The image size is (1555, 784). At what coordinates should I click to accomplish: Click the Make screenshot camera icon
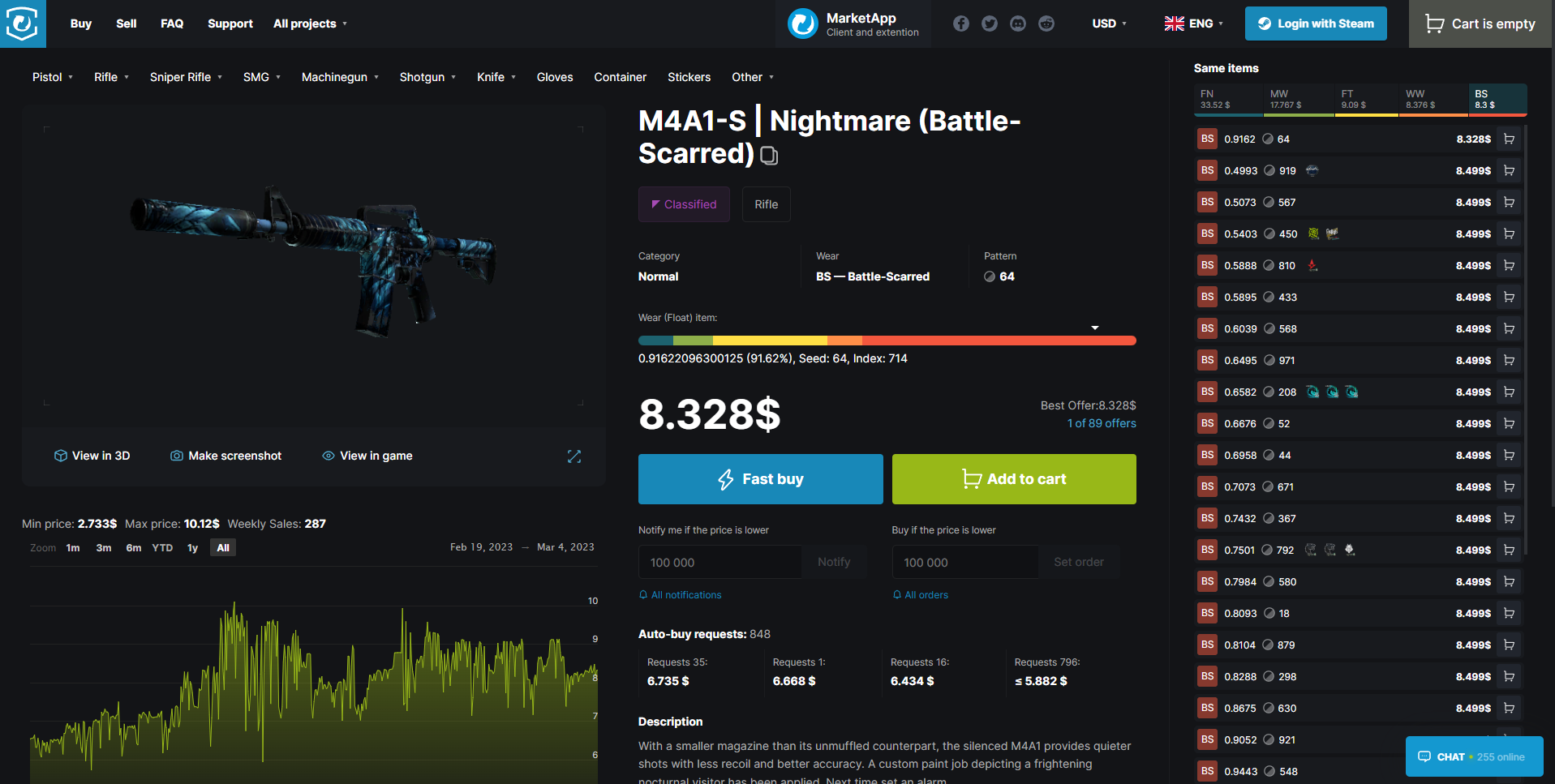tap(176, 456)
